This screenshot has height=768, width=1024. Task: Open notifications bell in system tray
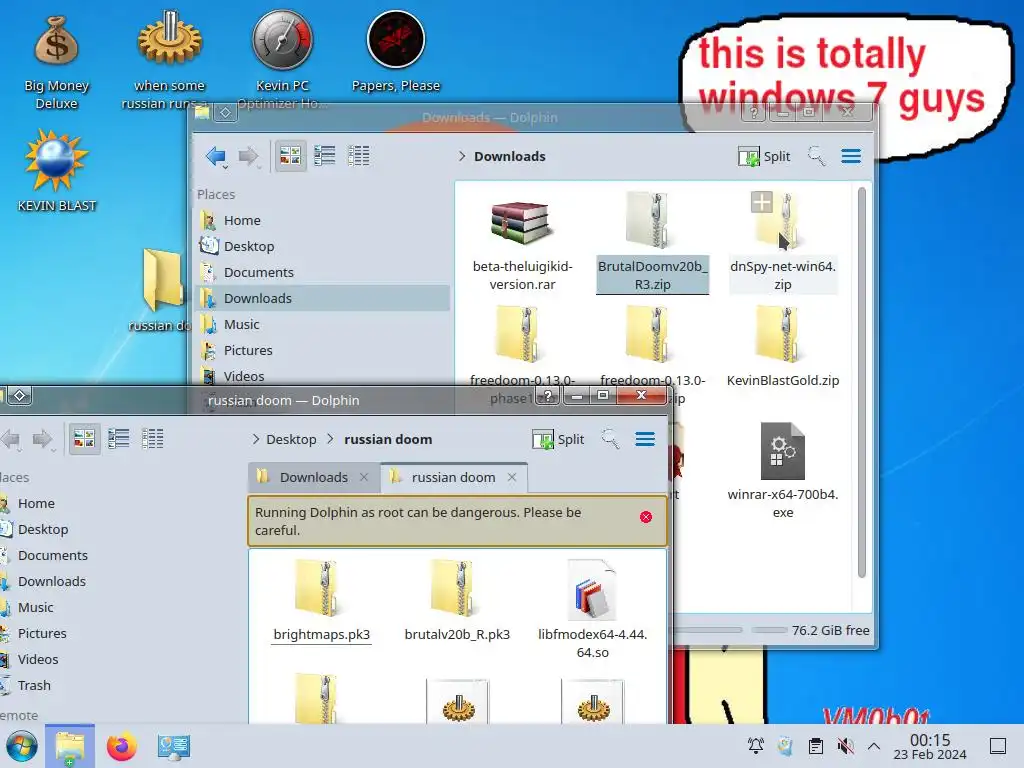click(x=756, y=746)
